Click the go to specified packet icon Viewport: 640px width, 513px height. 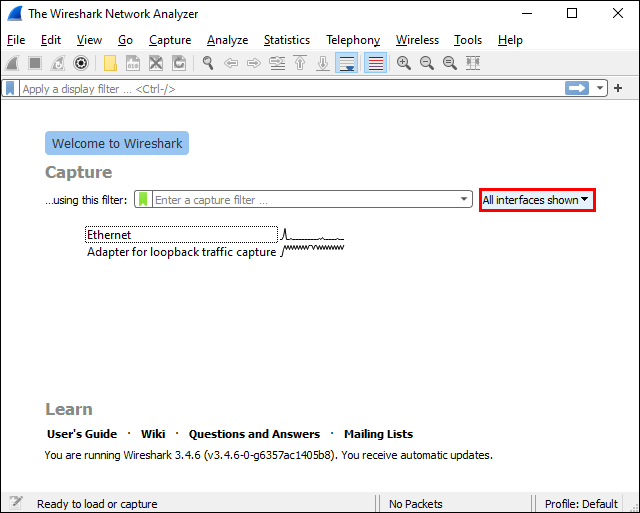click(x=277, y=63)
